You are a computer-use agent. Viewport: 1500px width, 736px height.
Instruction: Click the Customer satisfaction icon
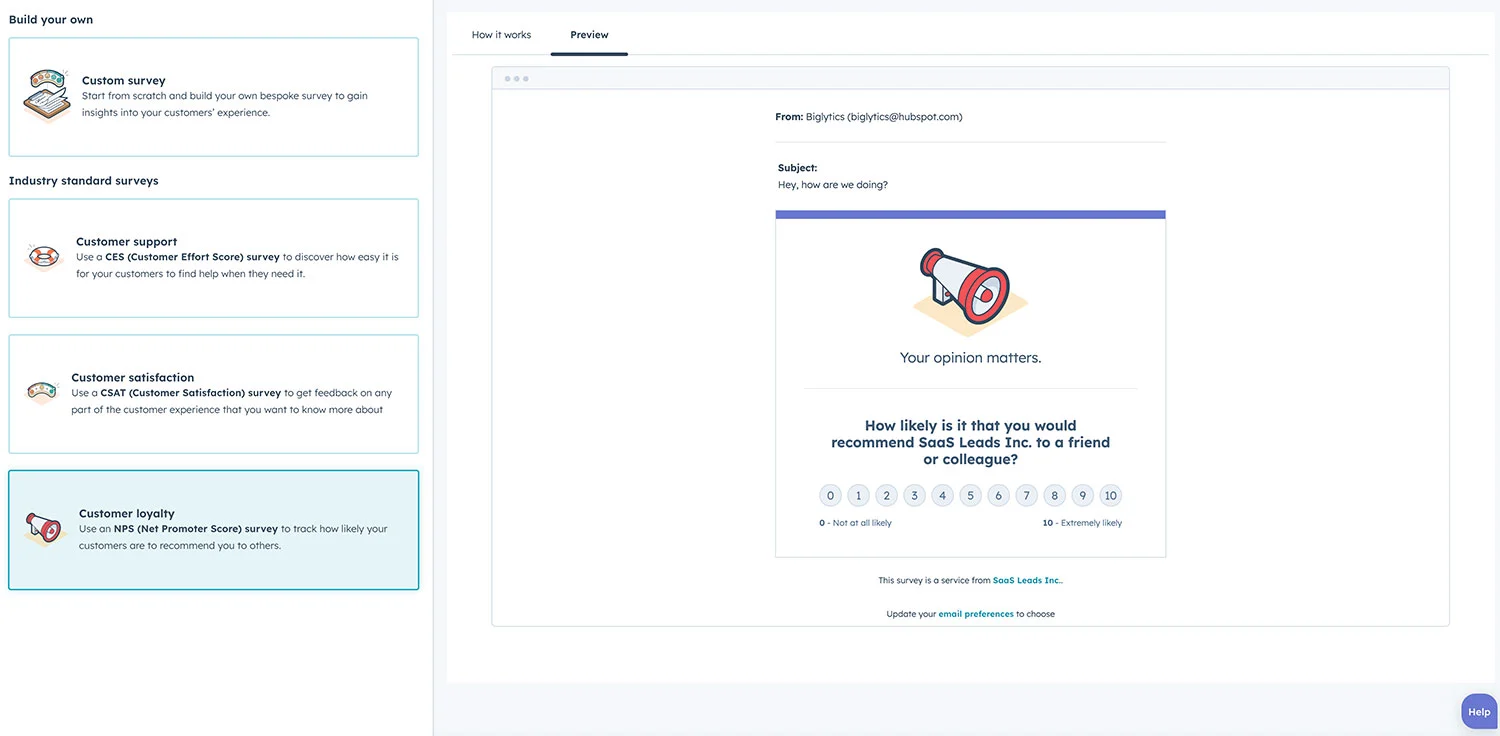[x=42, y=393]
